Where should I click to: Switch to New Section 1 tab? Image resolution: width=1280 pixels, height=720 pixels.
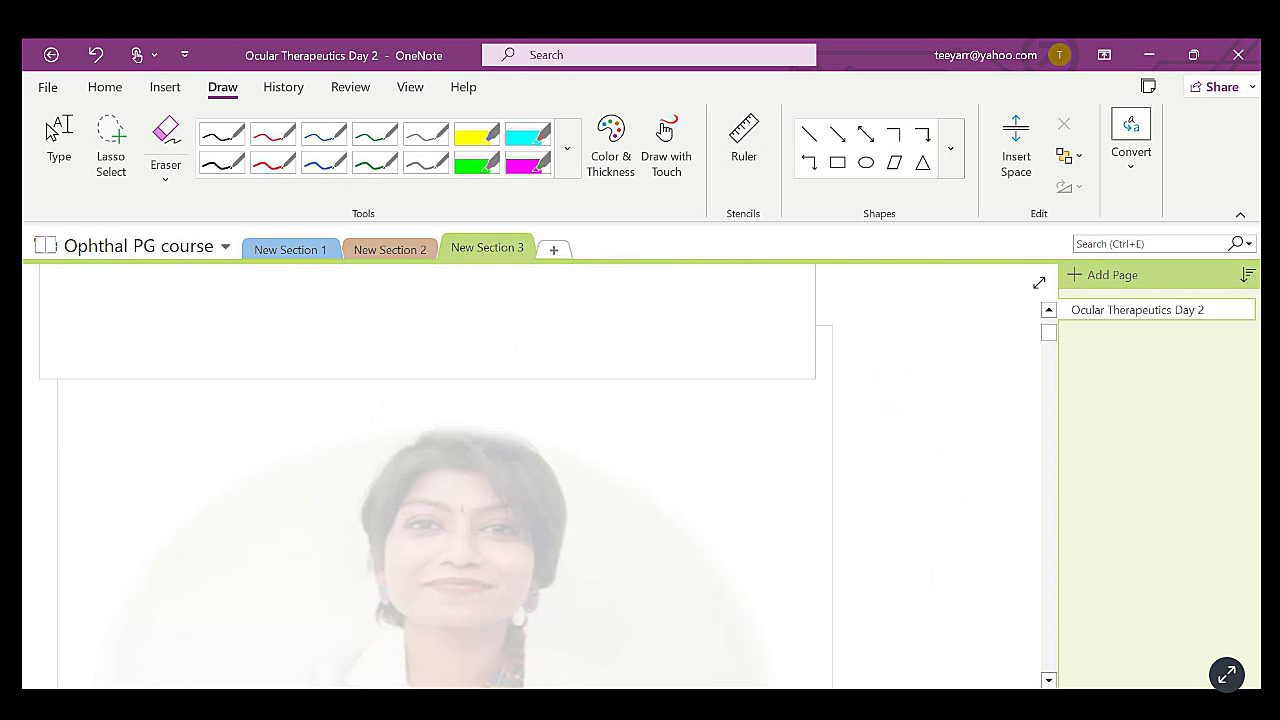point(290,249)
